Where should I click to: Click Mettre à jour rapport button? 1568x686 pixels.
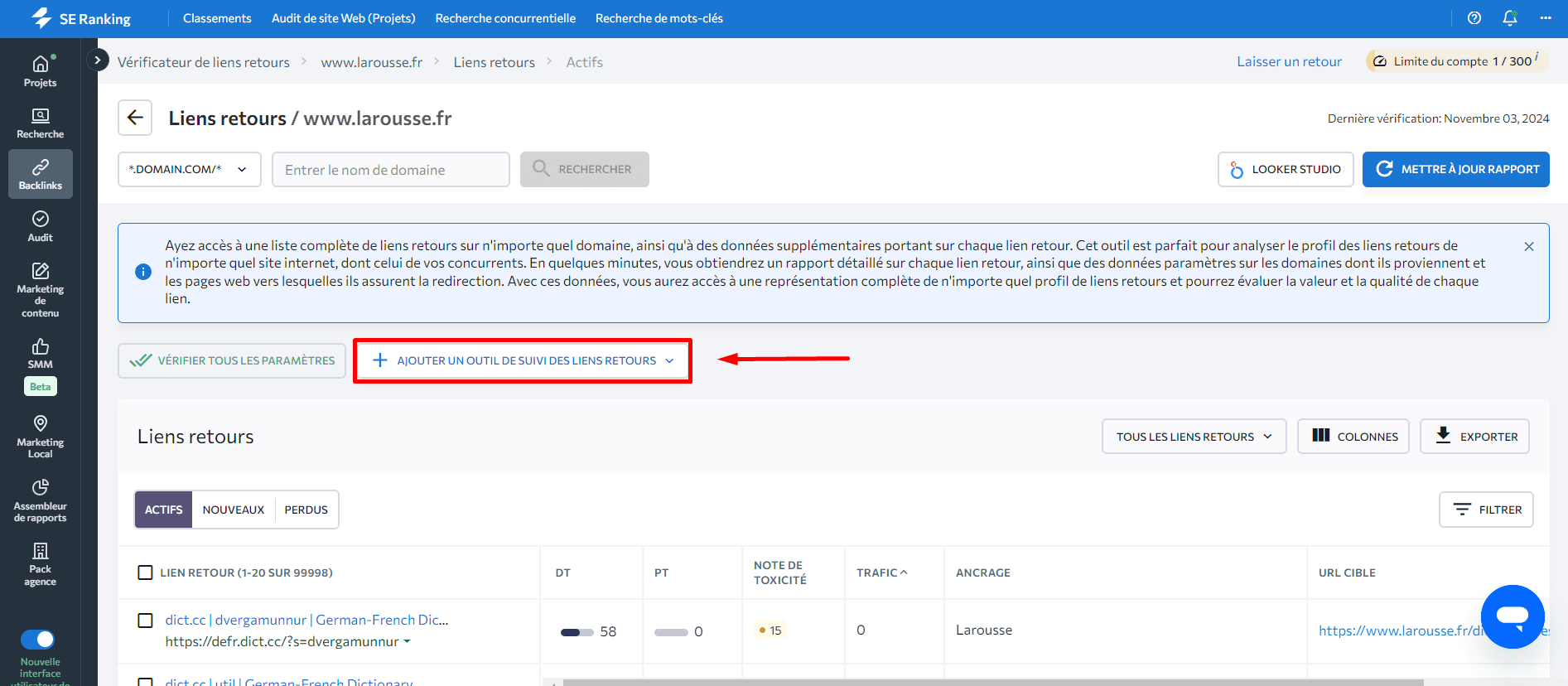pos(1456,169)
